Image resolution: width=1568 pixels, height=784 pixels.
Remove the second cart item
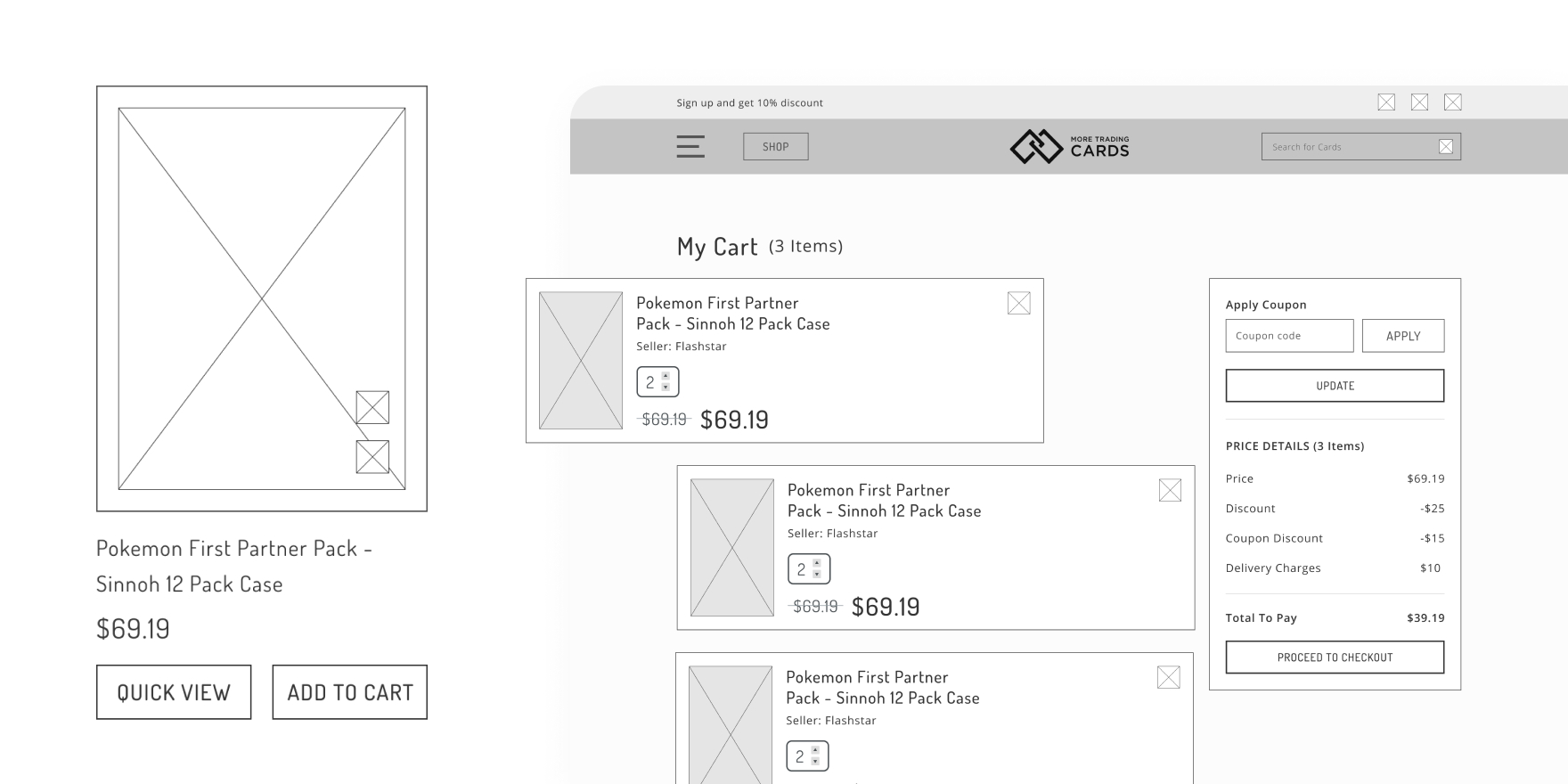pyautogui.click(x=1170, y=491)
